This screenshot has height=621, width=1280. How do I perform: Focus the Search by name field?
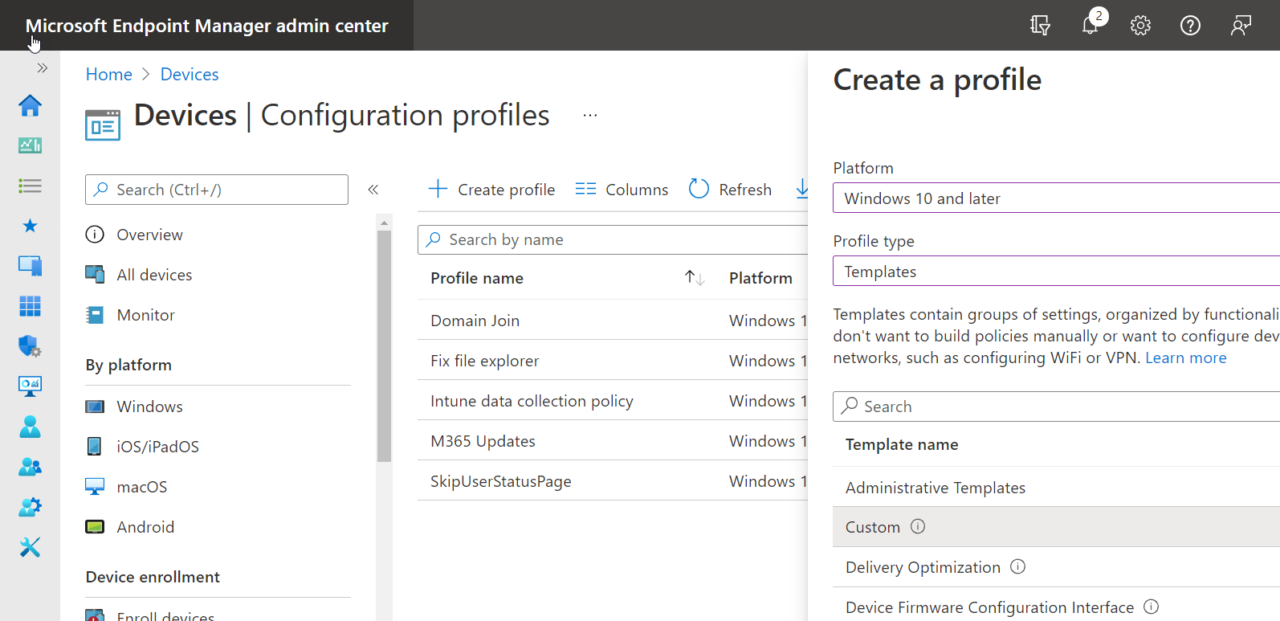[x=613, y=240]
